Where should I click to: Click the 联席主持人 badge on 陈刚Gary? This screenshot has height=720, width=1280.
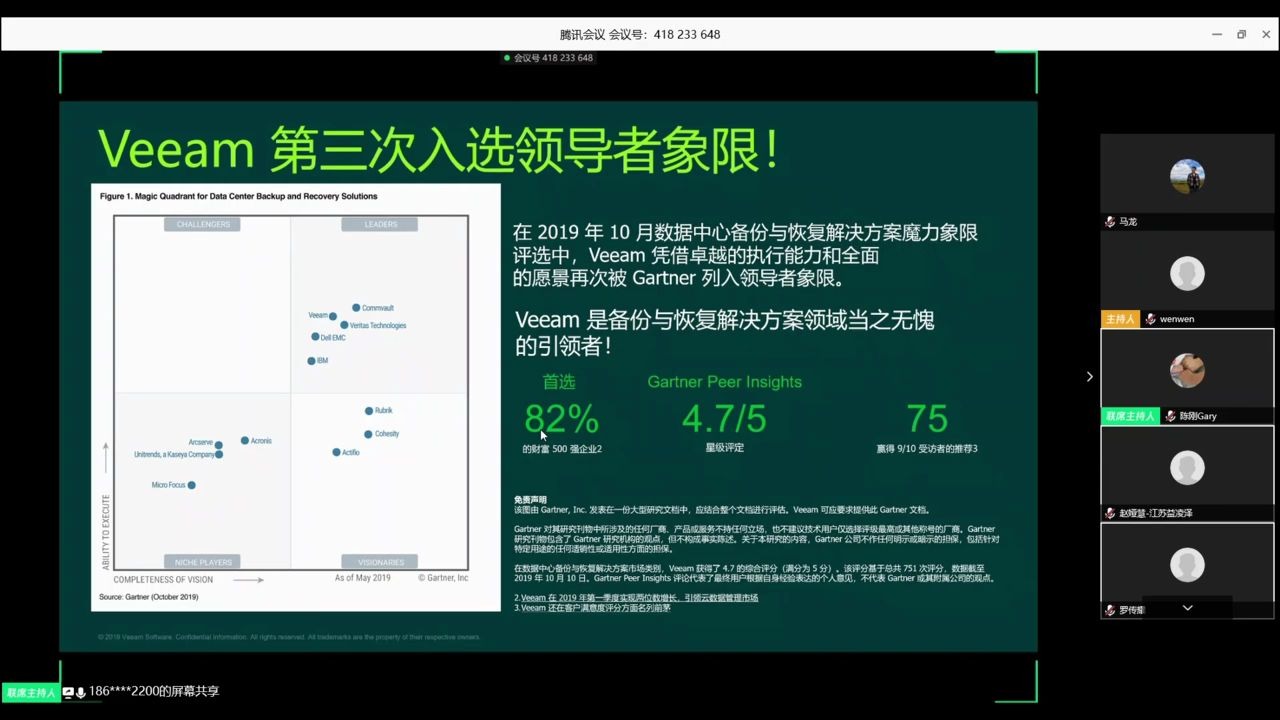click(x=1131, y=416)
